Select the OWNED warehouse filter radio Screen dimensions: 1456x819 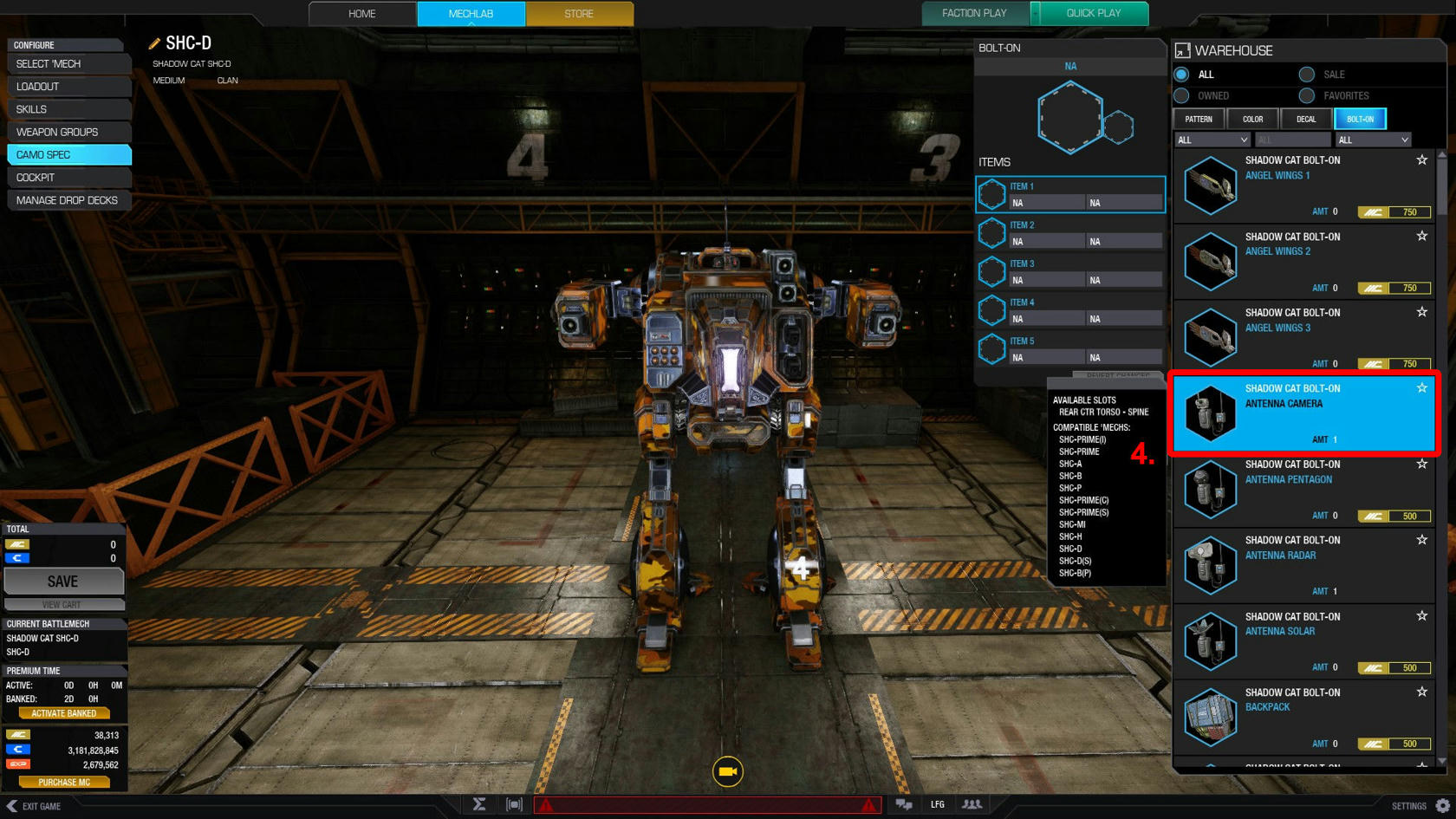1181,95
